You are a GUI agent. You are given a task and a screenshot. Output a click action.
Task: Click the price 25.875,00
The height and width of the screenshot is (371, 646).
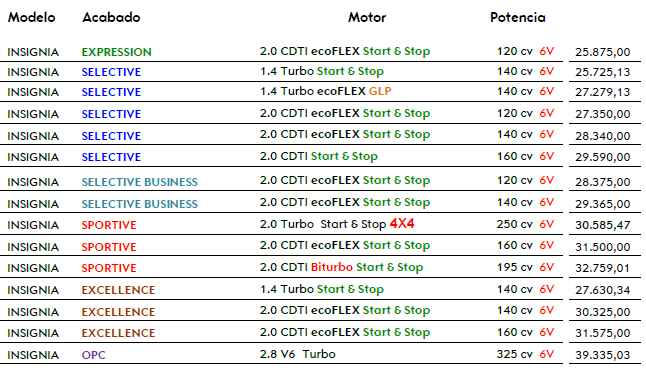[602, 52]
